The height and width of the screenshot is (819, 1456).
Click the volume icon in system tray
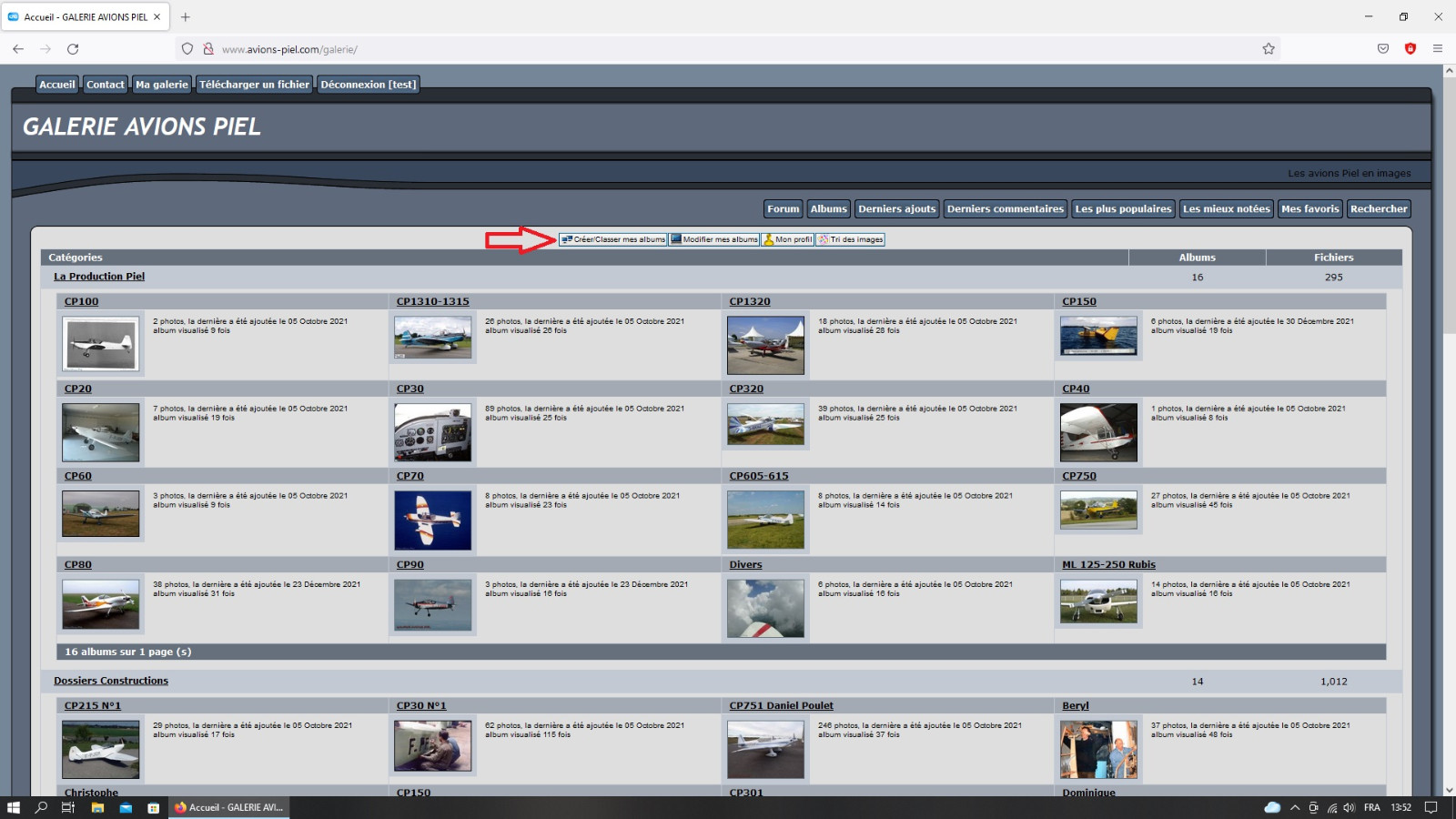click(1349, 807)
